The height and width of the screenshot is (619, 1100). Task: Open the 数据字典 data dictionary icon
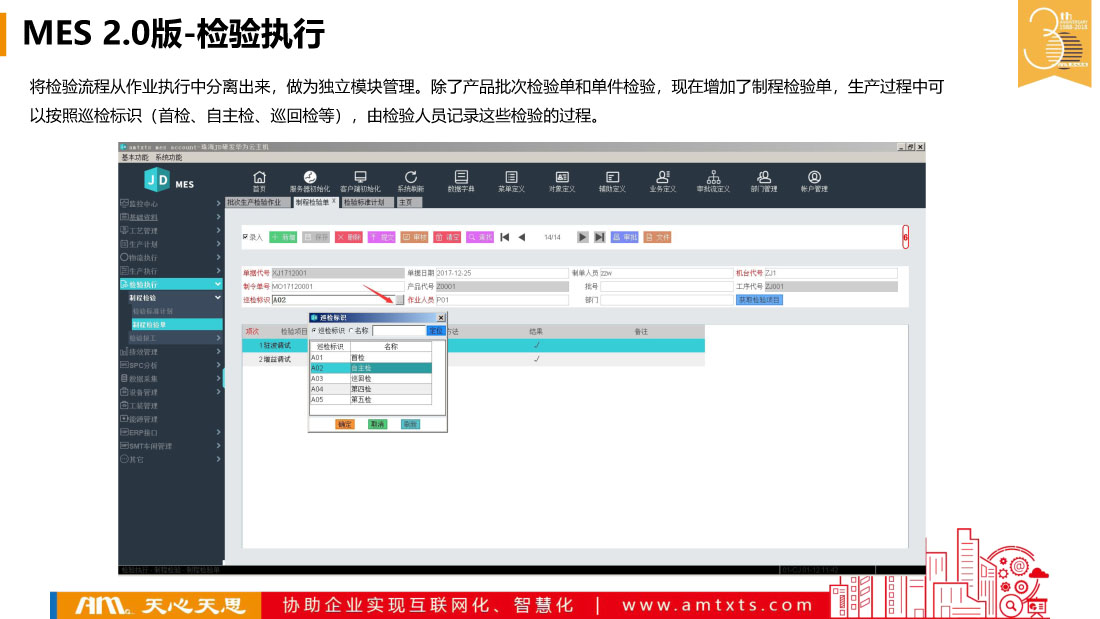coord(461,179)
